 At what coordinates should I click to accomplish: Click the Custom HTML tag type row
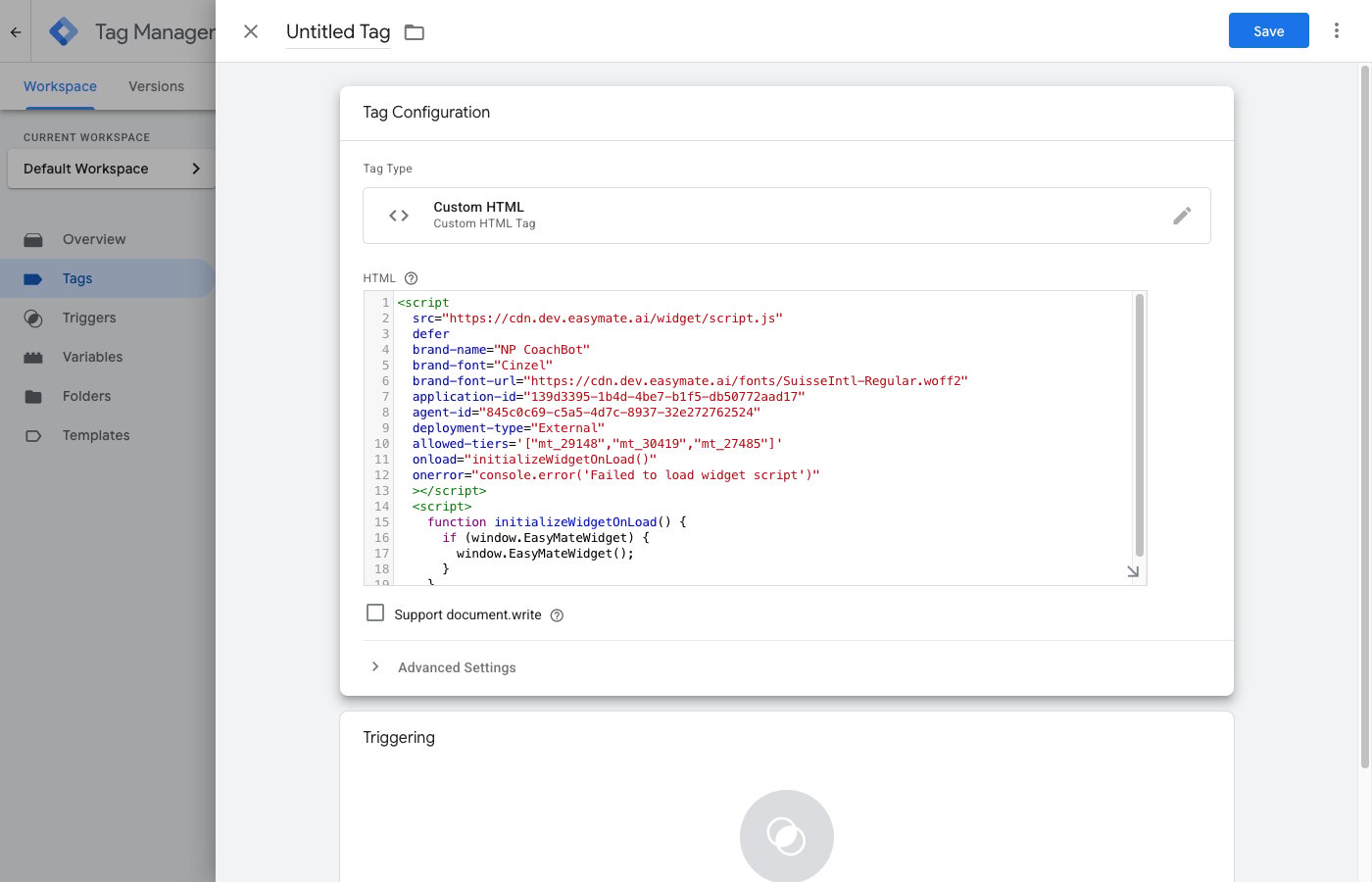point(787,216)
